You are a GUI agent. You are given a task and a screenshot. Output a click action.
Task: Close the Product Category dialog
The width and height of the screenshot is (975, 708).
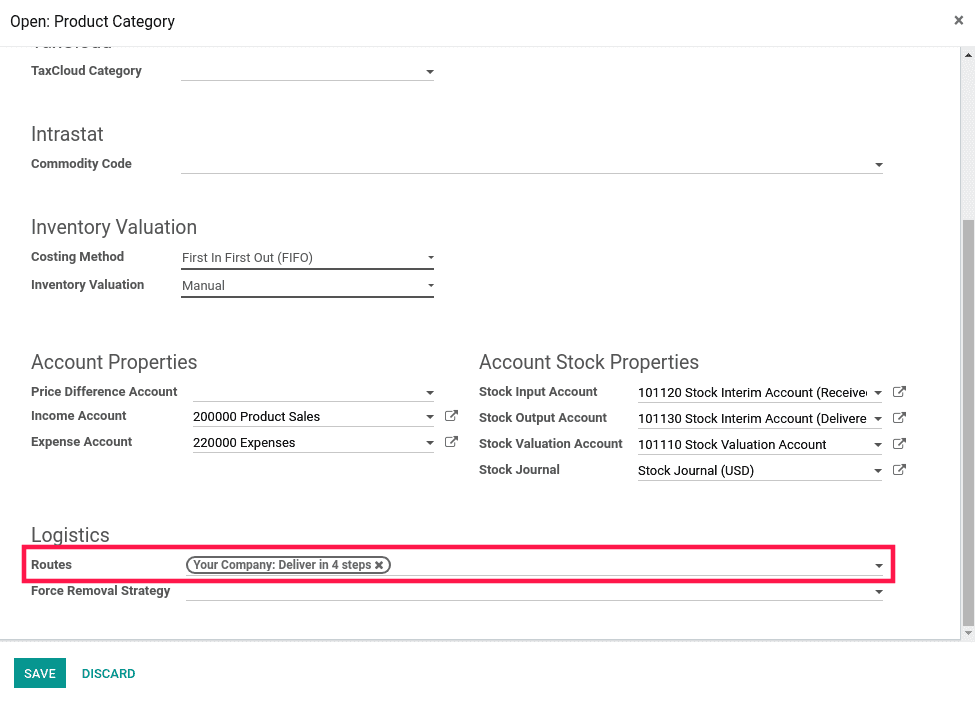tap(958, 21)
